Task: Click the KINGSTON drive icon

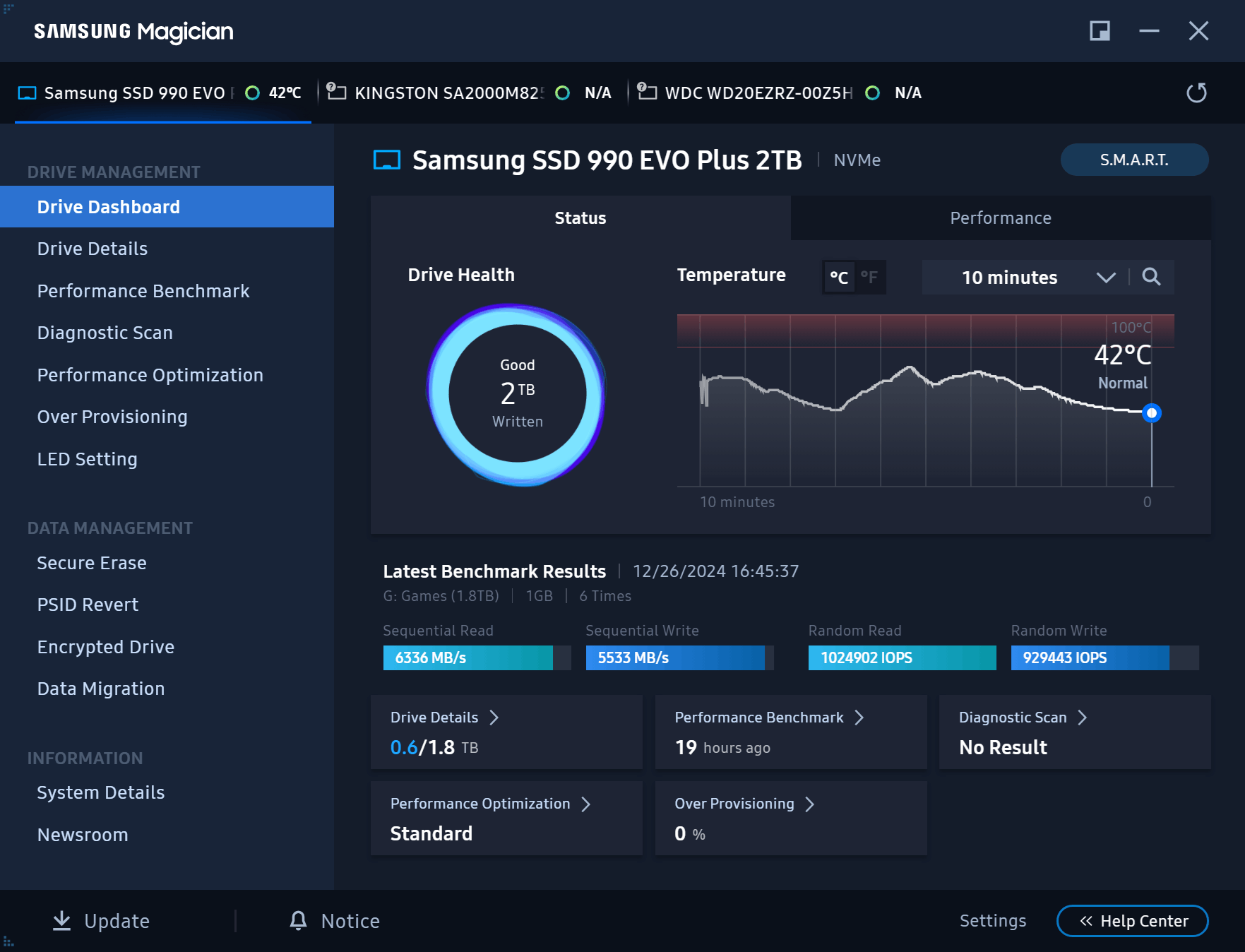Action: 336,92
